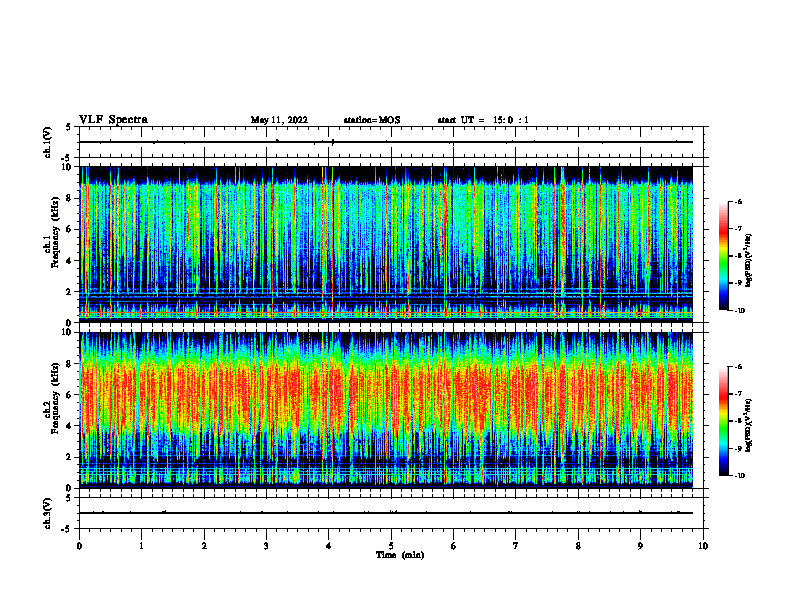Click the 'ch.3(V)' axis label
The image size is (792, 612).
pyautogui.click(x=48, y=513)
